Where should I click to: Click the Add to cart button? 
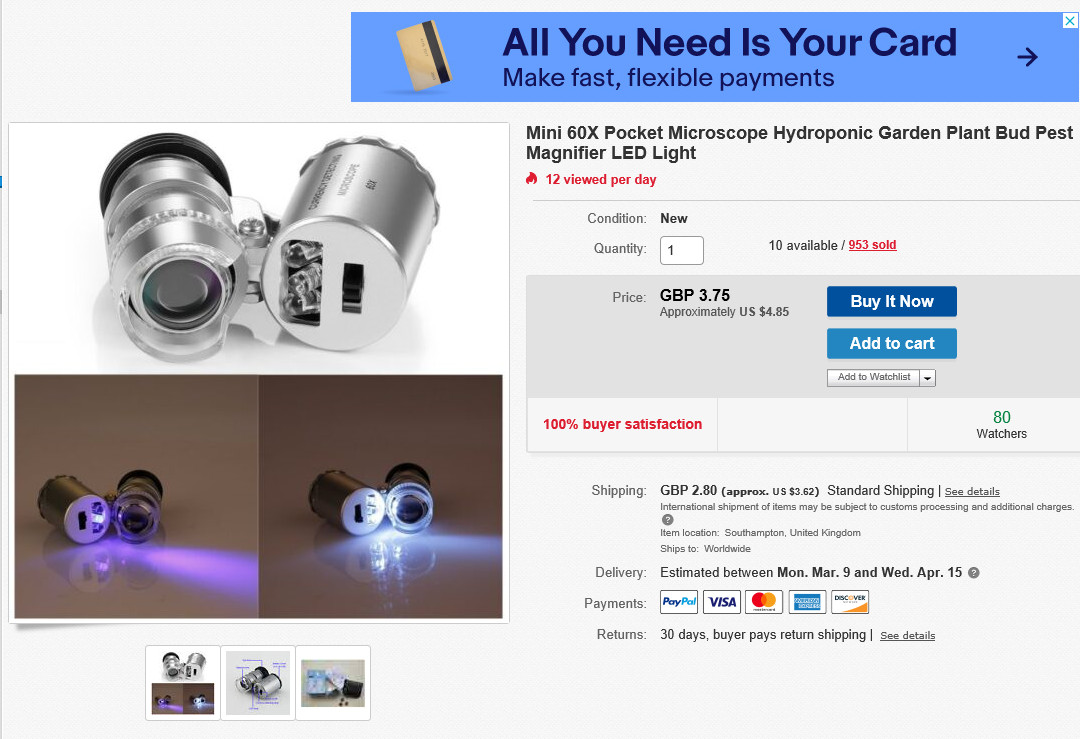click(x=891, y=344)
